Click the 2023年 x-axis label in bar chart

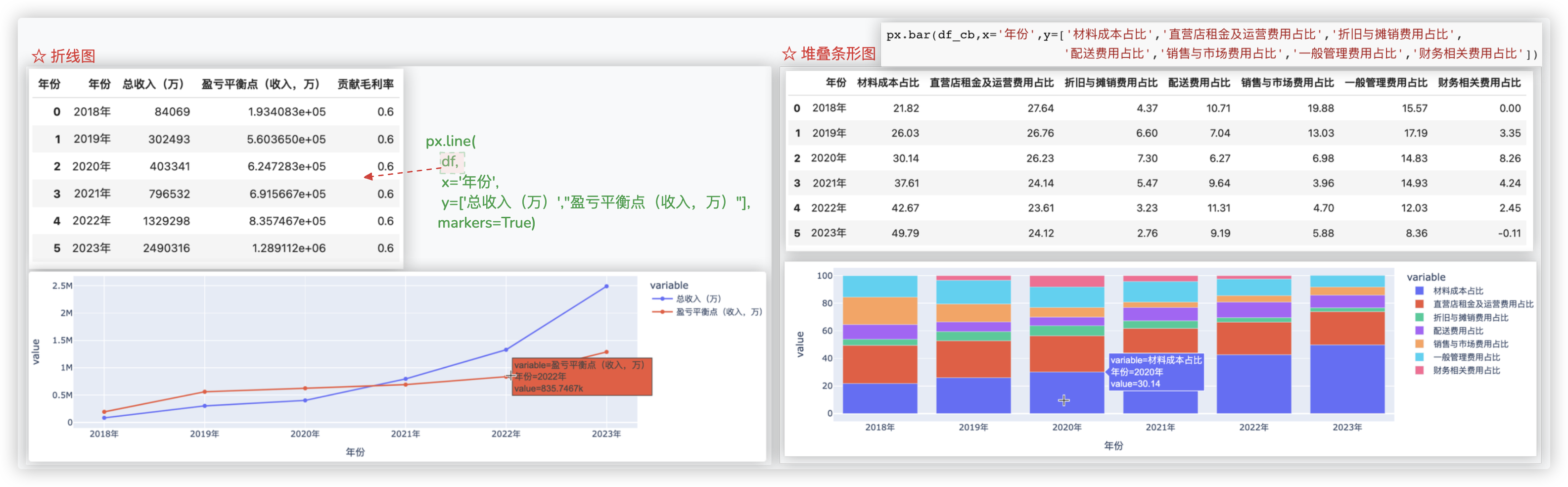(1347, 427)
